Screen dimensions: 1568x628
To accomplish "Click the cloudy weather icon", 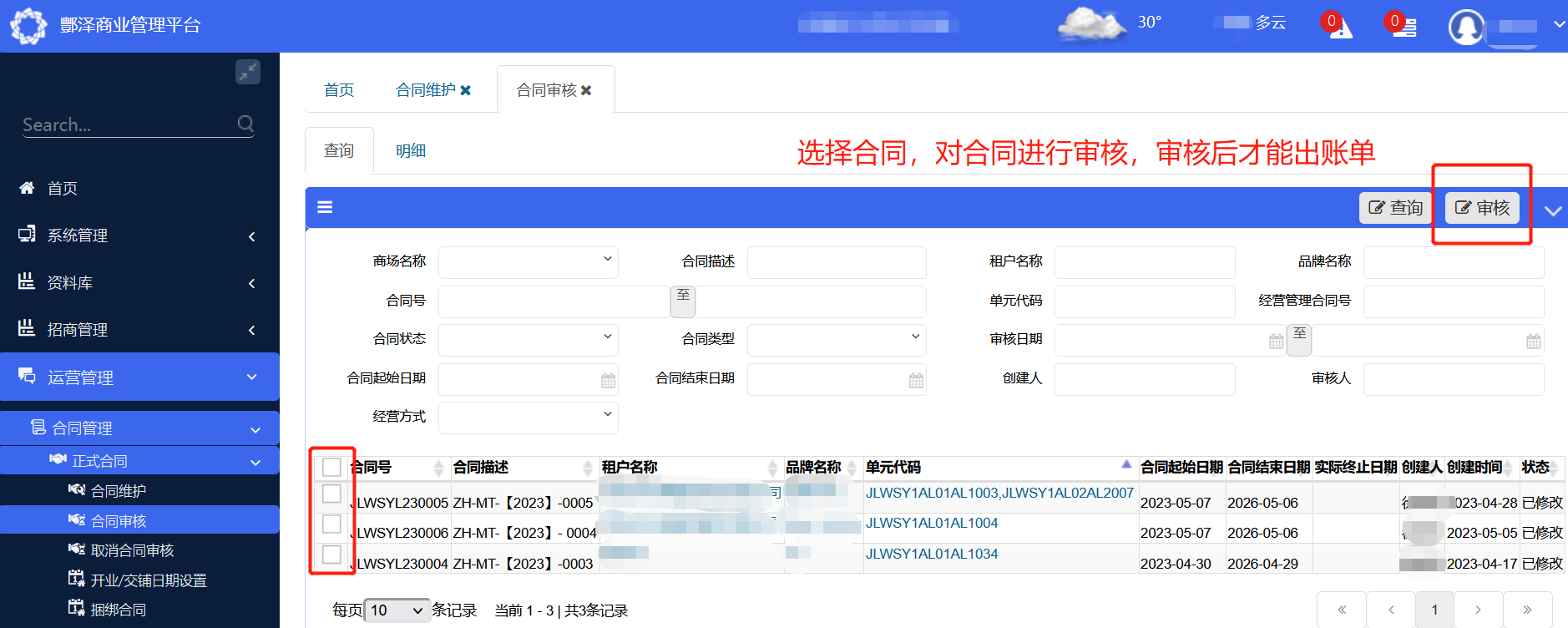I will tap(1092, 23).
